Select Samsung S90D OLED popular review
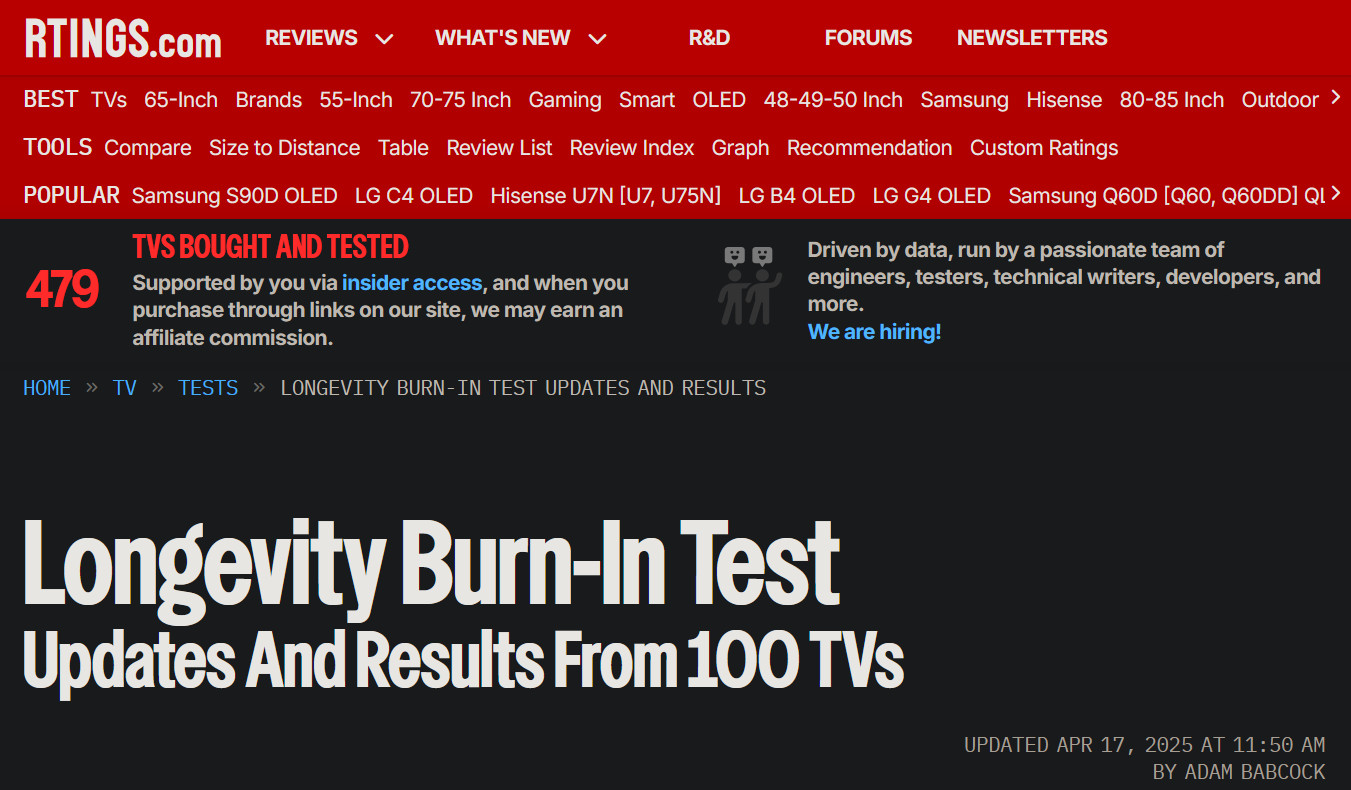This screenshot has height=790, width=1351. (x=234, y=195)
